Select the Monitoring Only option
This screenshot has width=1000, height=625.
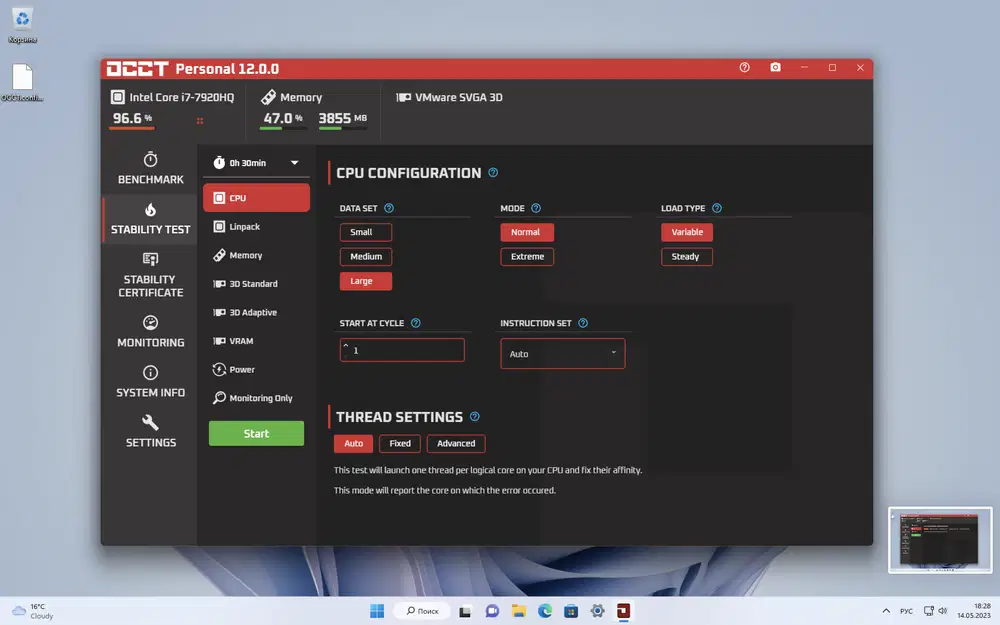[x=256, y=398]
